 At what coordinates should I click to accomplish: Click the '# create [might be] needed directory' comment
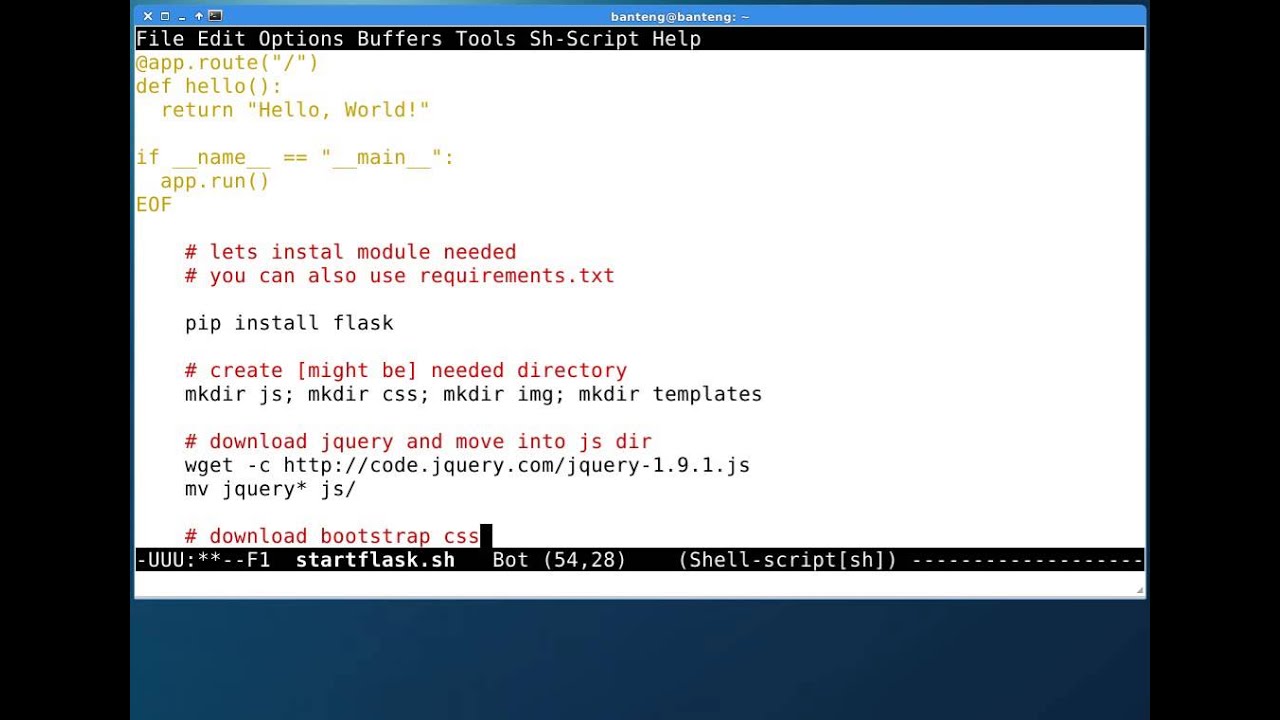[x=406, y=371]
